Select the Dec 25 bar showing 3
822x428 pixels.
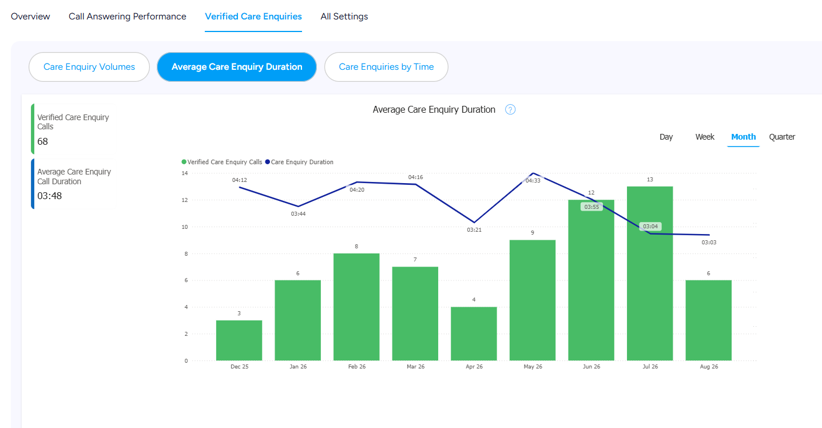click(x=239, y=340)
